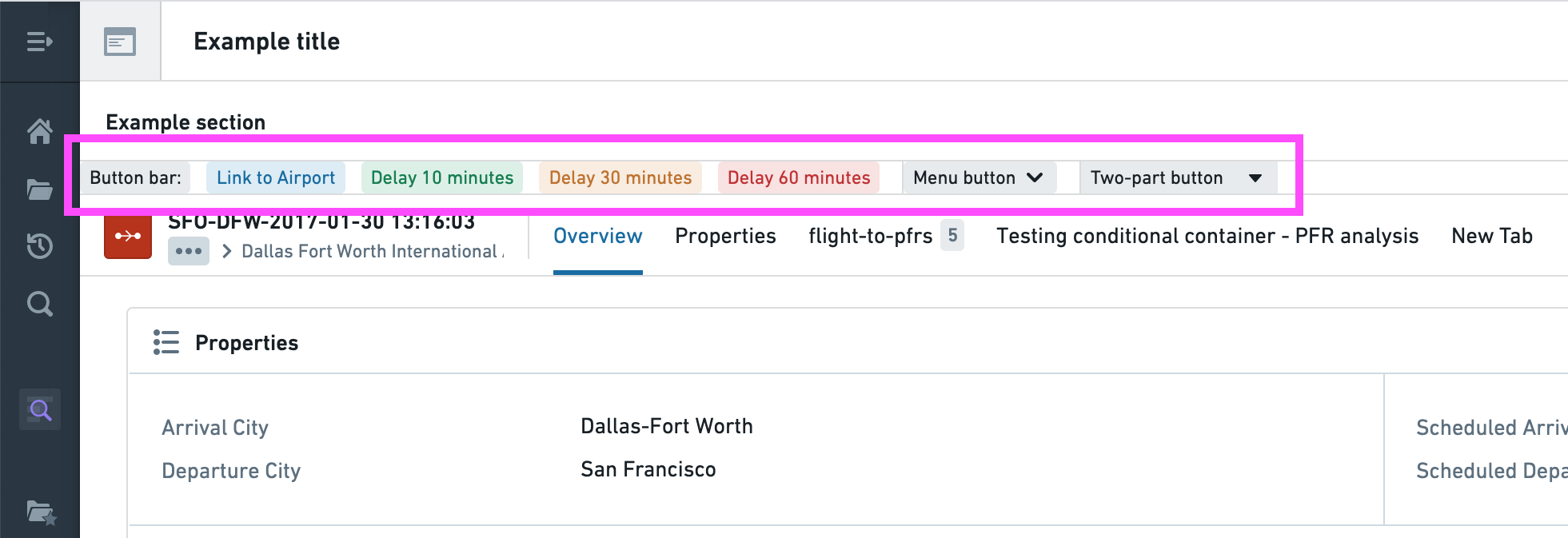
Task: Open the Home icon in sidebar
Action: click(40, 130)
